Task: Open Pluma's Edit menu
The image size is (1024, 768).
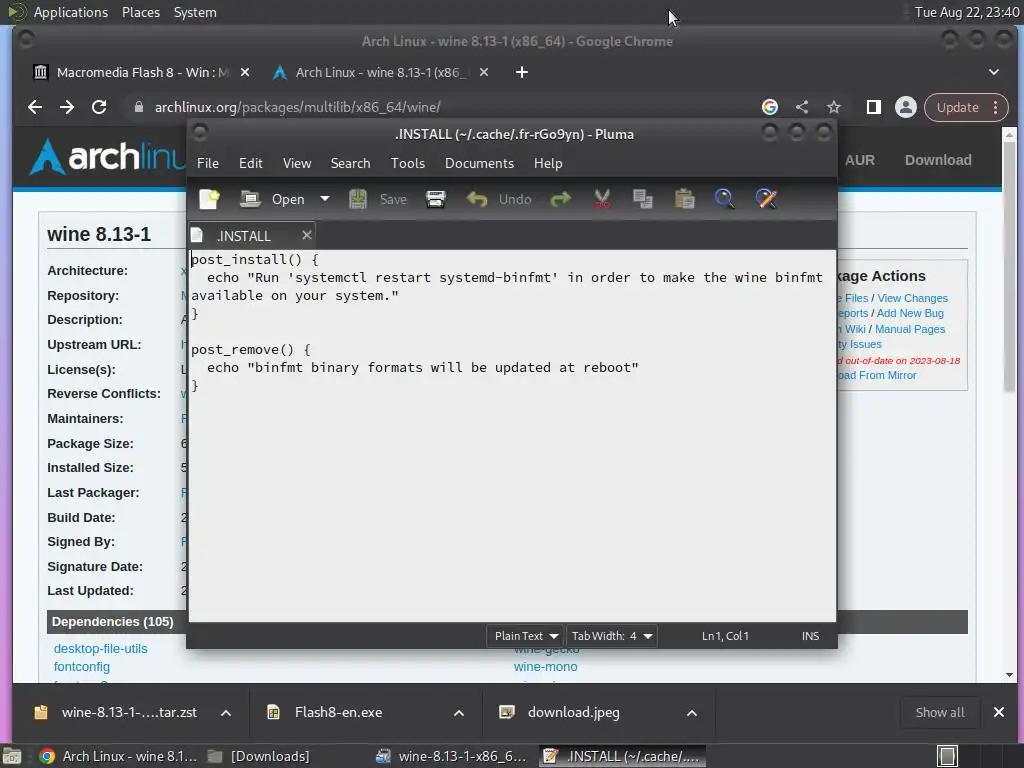Action: coord(250,163)
